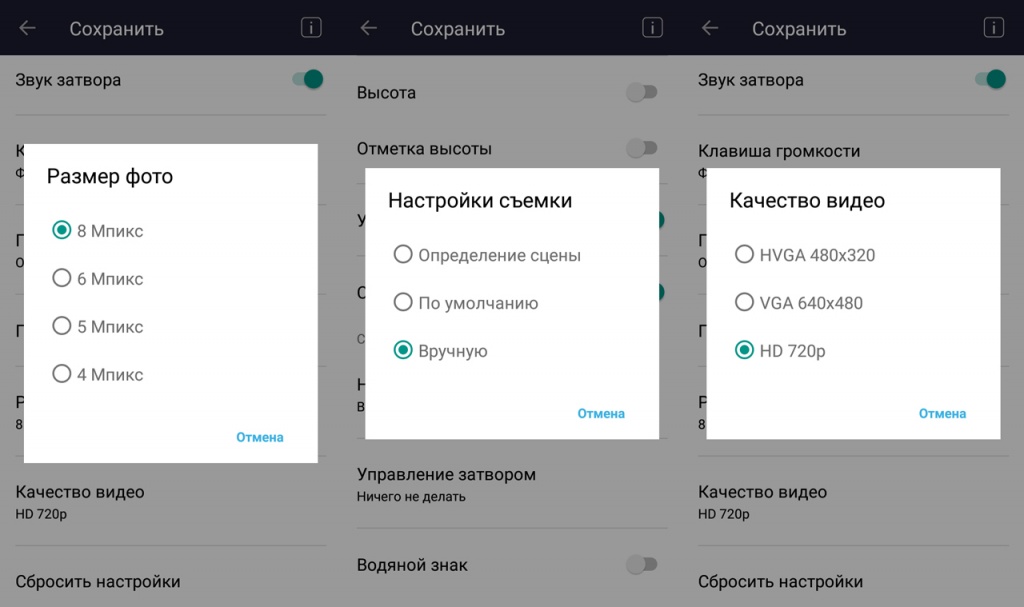Cancel the Настройки съемки dialog

[x=601, y=413]
